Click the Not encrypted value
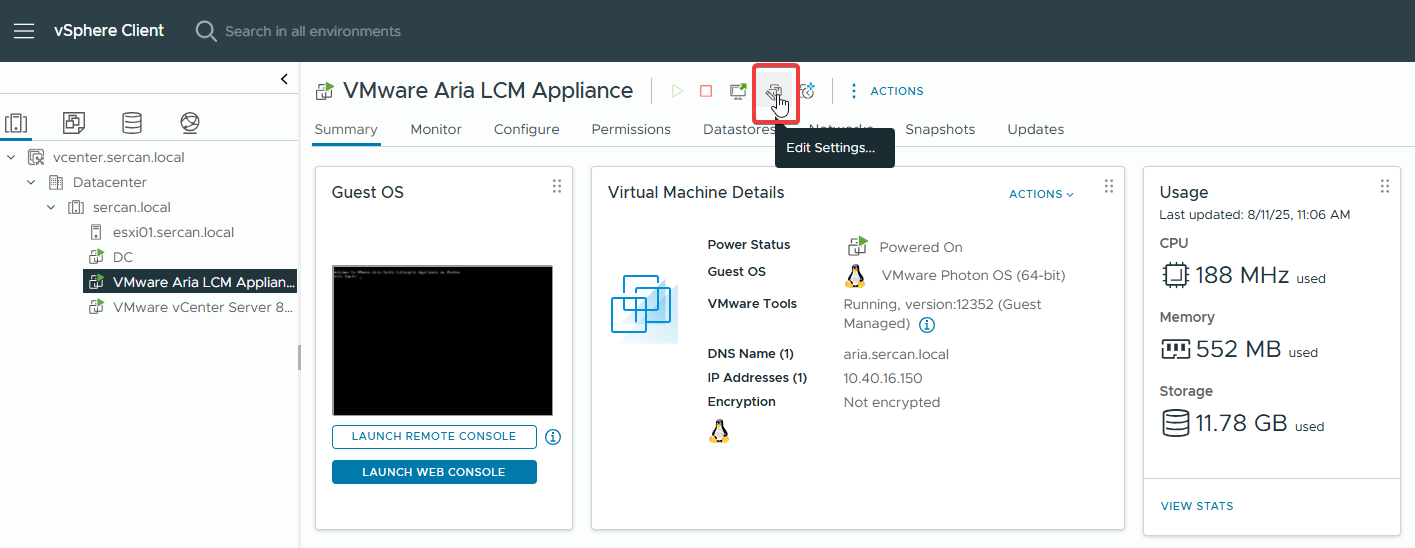Screen dimensions: 1415x548 [892, 402]
